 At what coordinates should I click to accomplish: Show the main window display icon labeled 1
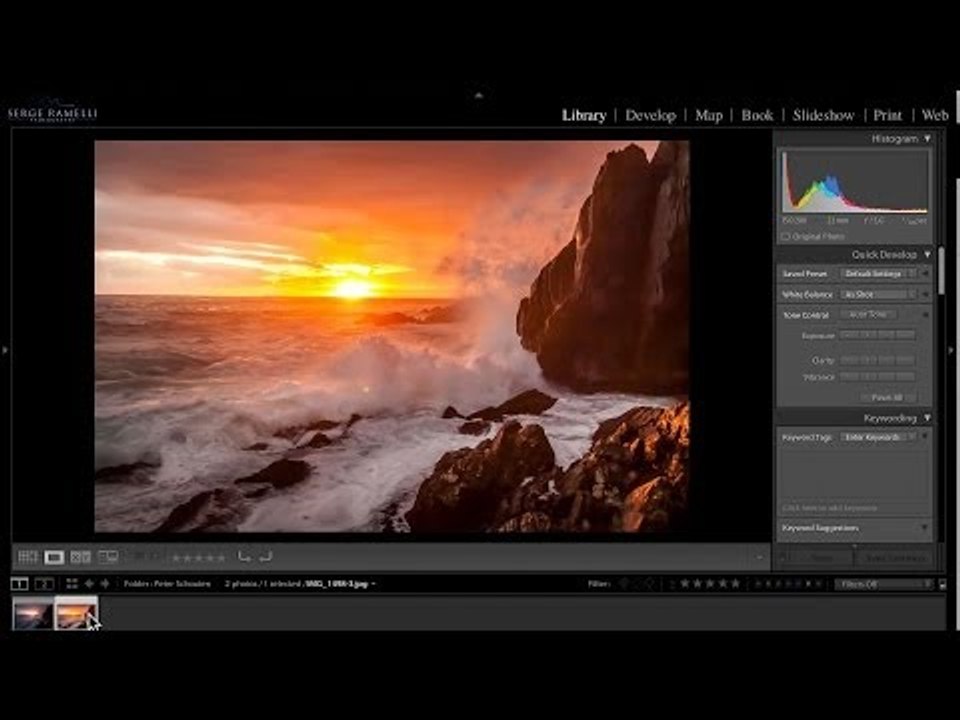(20, 583)
